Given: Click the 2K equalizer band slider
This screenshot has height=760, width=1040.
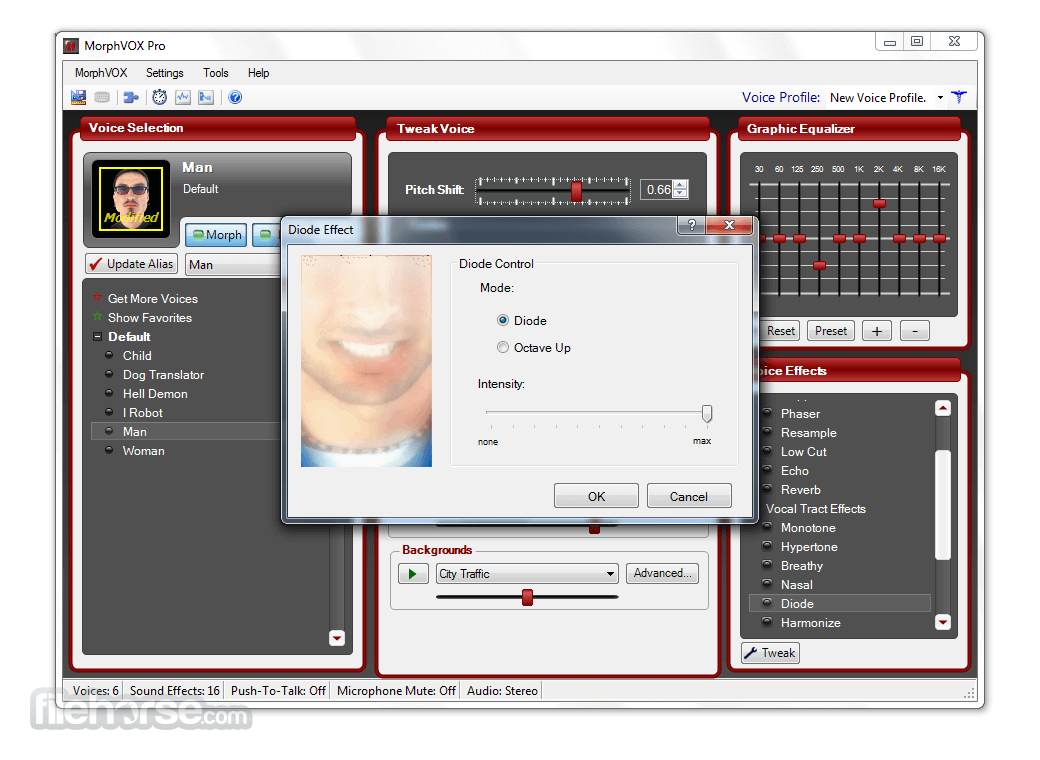Looking at the screenshot, I should pos(879,204).
